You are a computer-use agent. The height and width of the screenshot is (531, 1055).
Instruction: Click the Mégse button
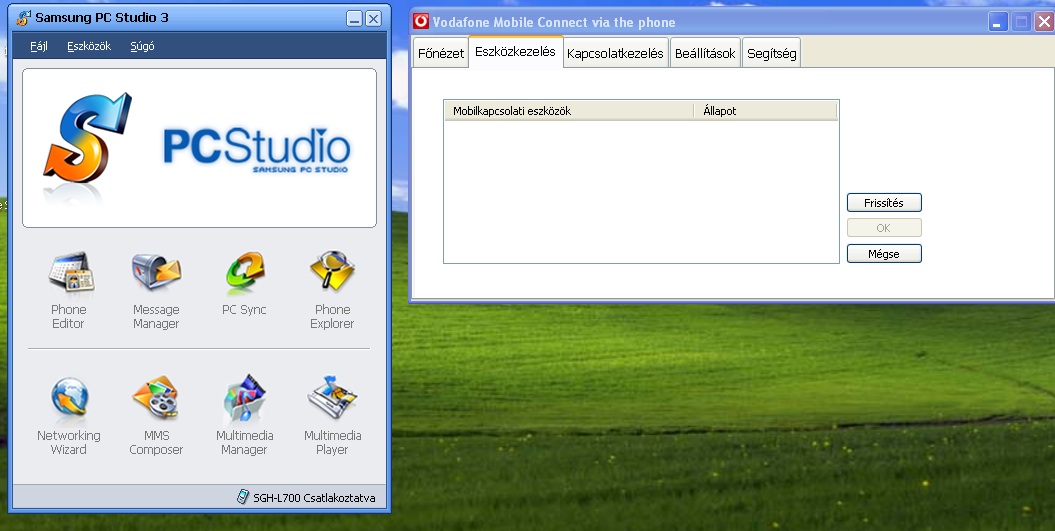883,254
